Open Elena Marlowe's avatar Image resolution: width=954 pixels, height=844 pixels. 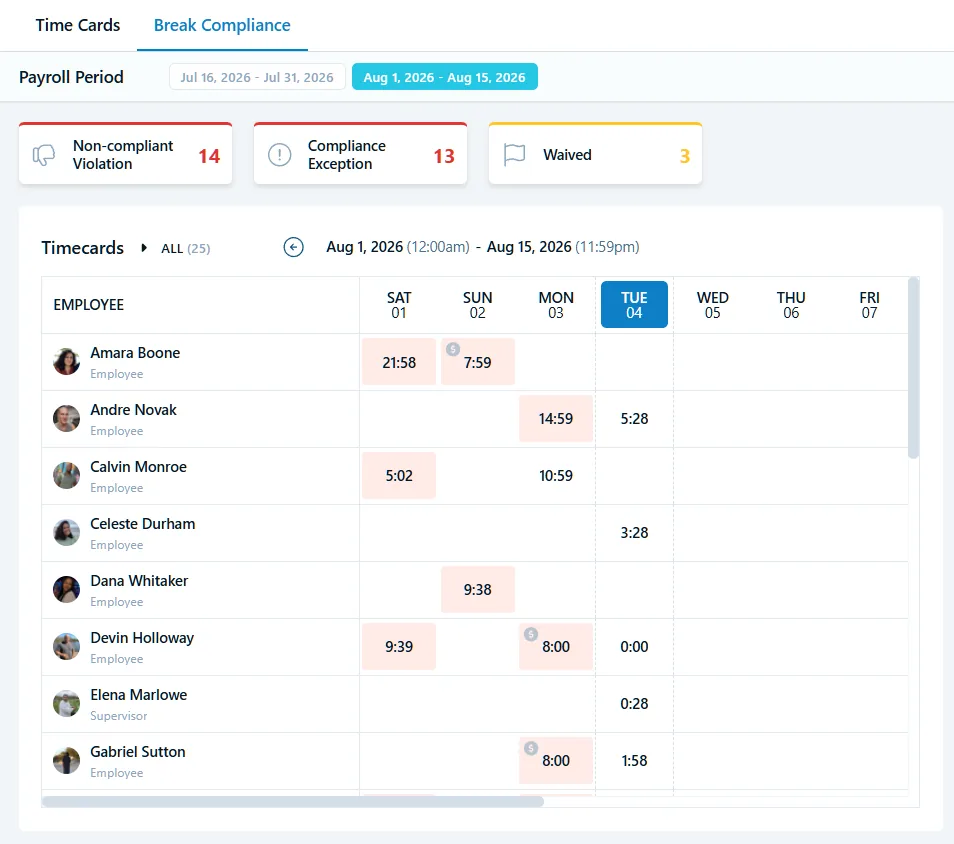click(66, 703)
